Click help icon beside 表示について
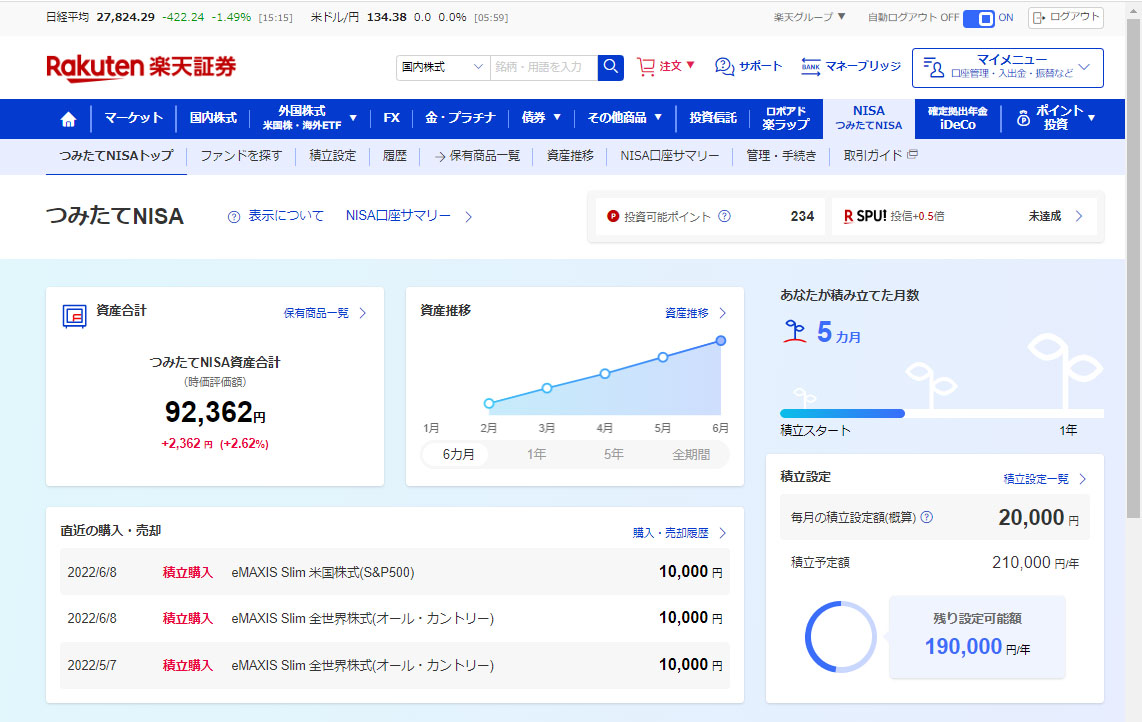Viewport: 1142px width, 722px height. [234, 216]
